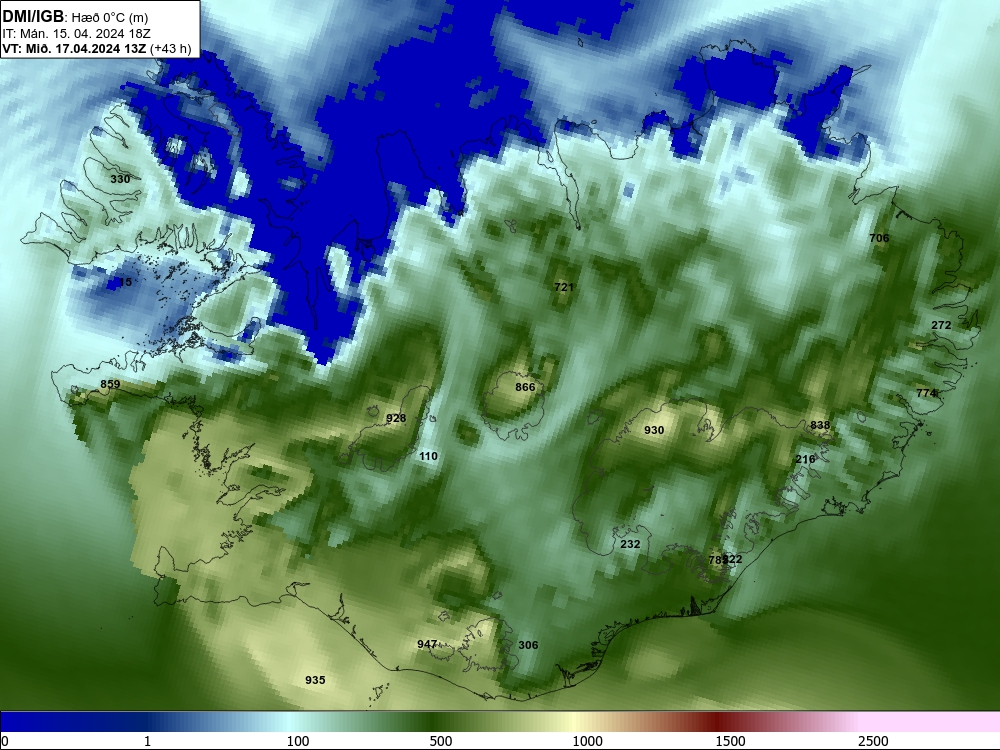Click the color scale label 1
Screen dimensions: 1000x750
147,741
